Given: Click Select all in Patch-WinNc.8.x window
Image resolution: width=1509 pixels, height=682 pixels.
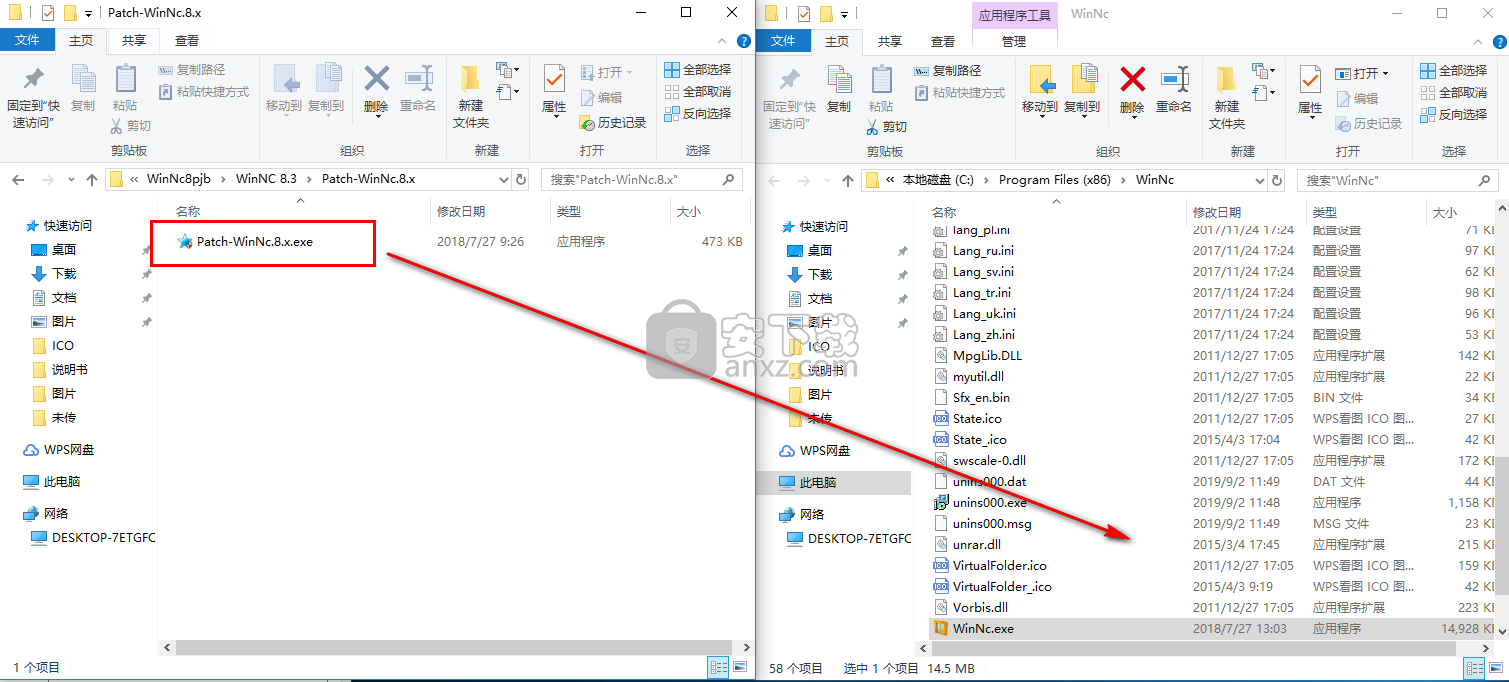Looking at the screenshot, I should (x=697, y=69).
